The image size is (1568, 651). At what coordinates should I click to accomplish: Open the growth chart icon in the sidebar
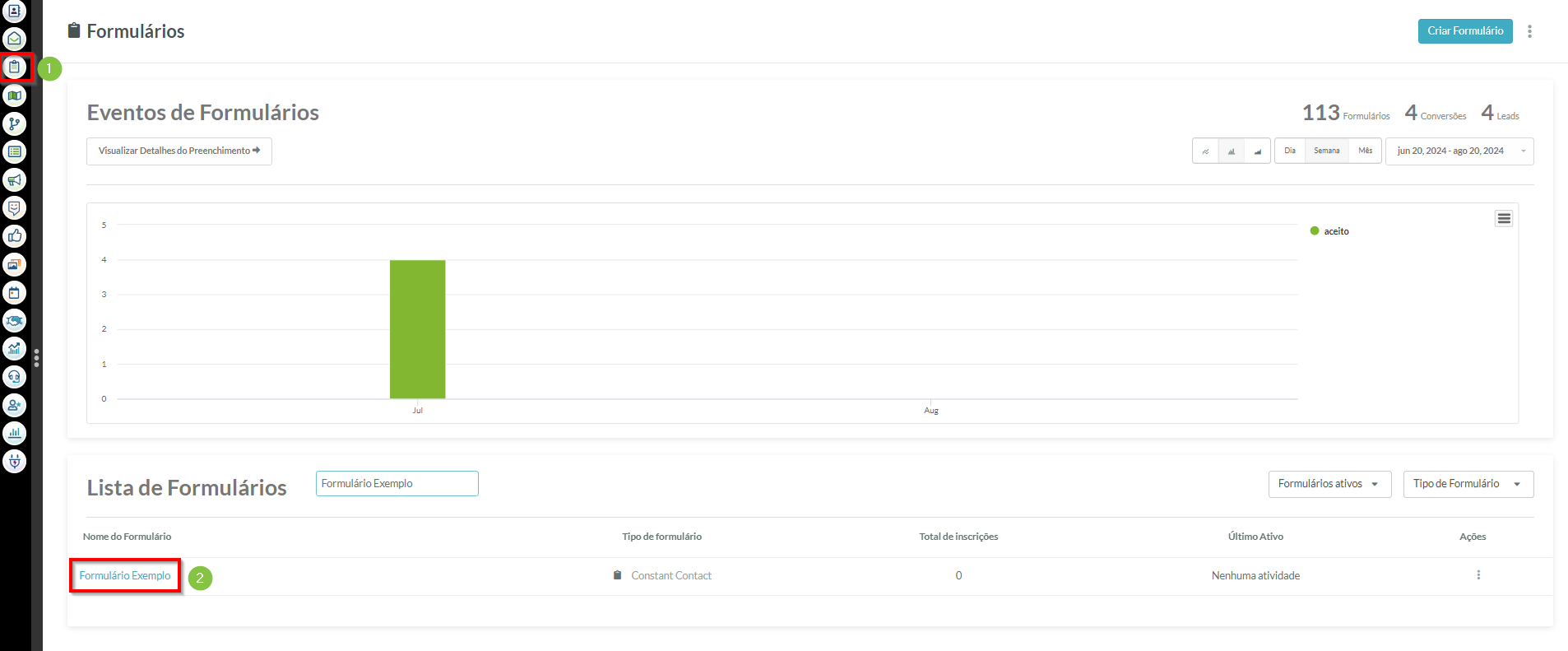[x=14, y=348]
